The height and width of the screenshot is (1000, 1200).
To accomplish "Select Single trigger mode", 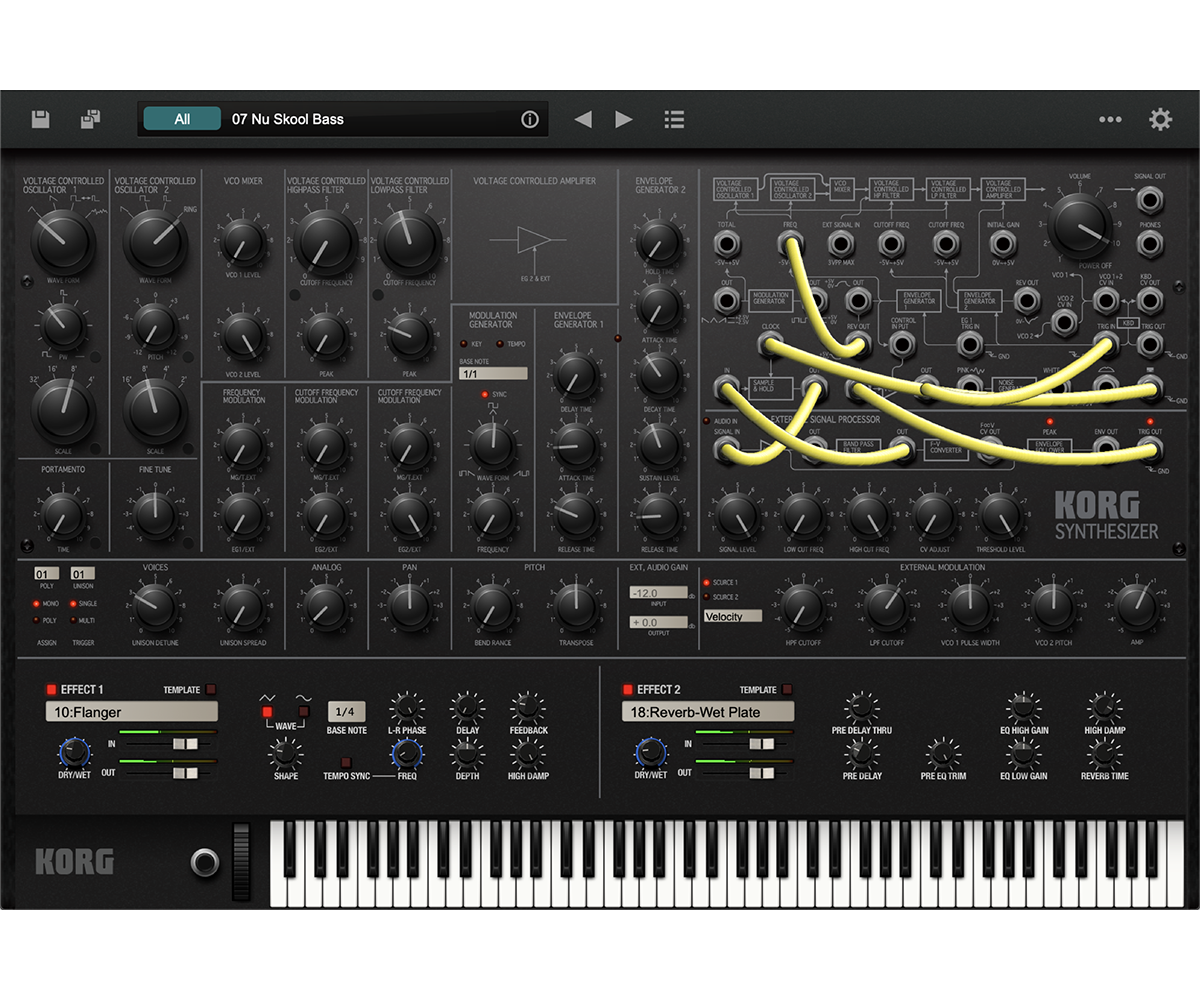I will click(73, 604).
